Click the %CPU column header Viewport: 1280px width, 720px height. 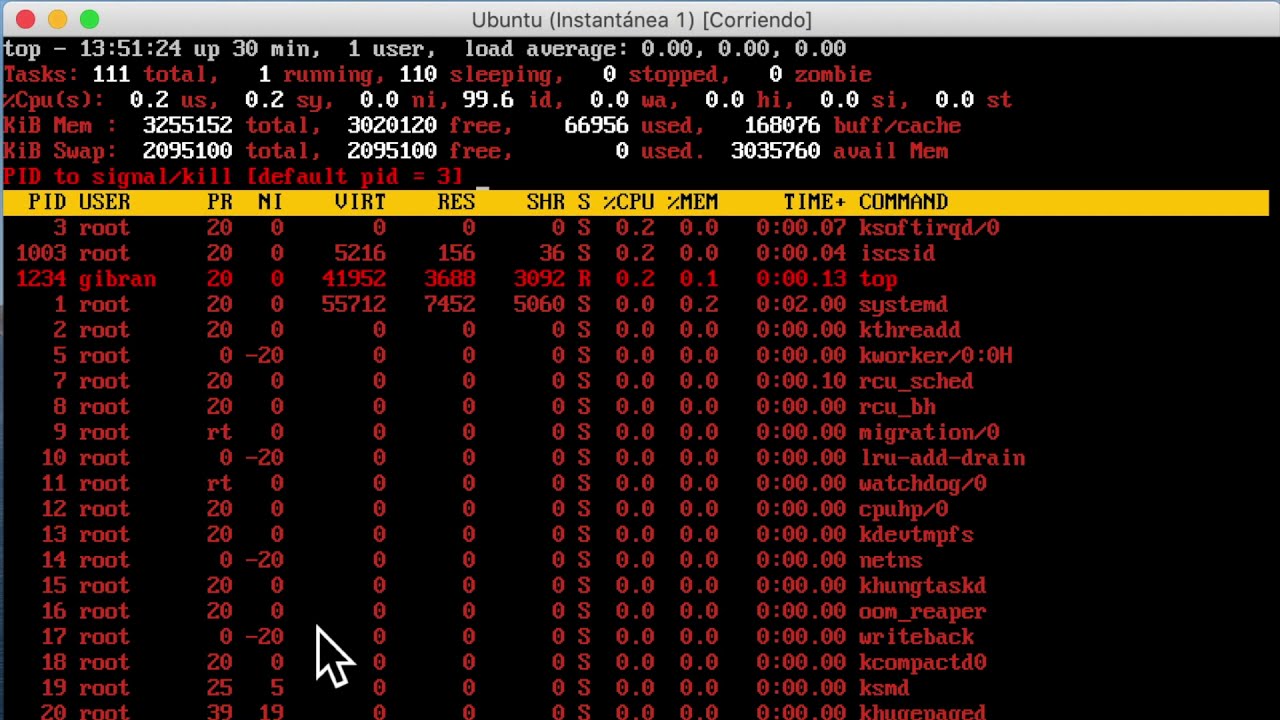coord(628,202)
